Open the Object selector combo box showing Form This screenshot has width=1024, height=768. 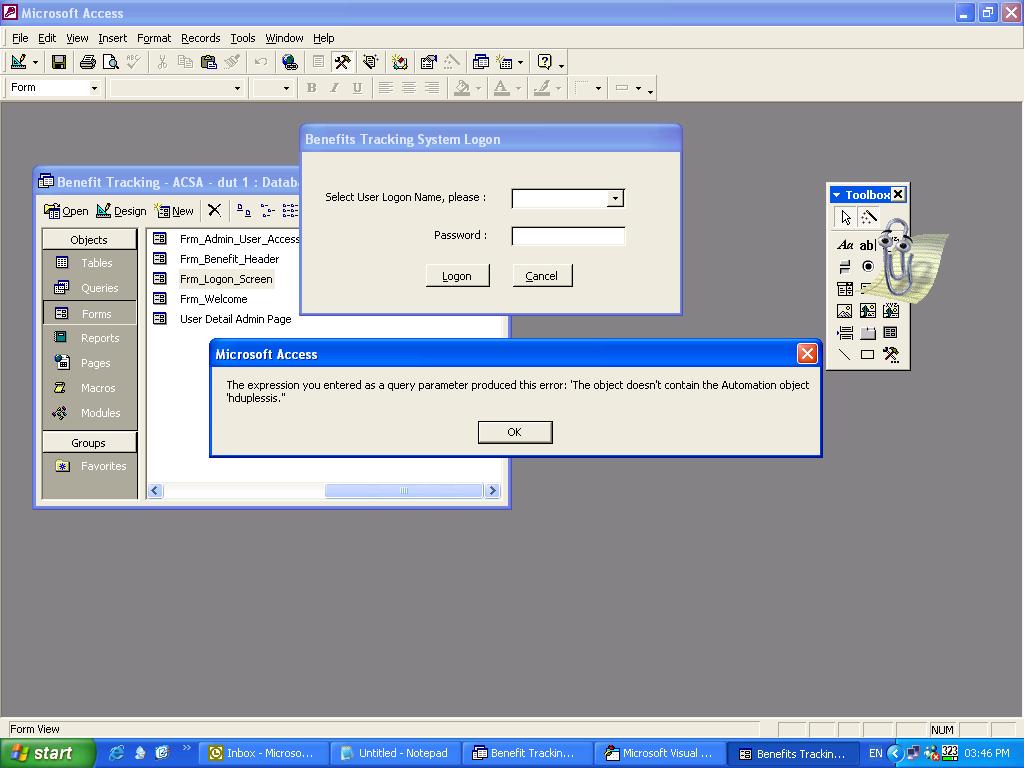pyautogui.click(x=54, y=88)
